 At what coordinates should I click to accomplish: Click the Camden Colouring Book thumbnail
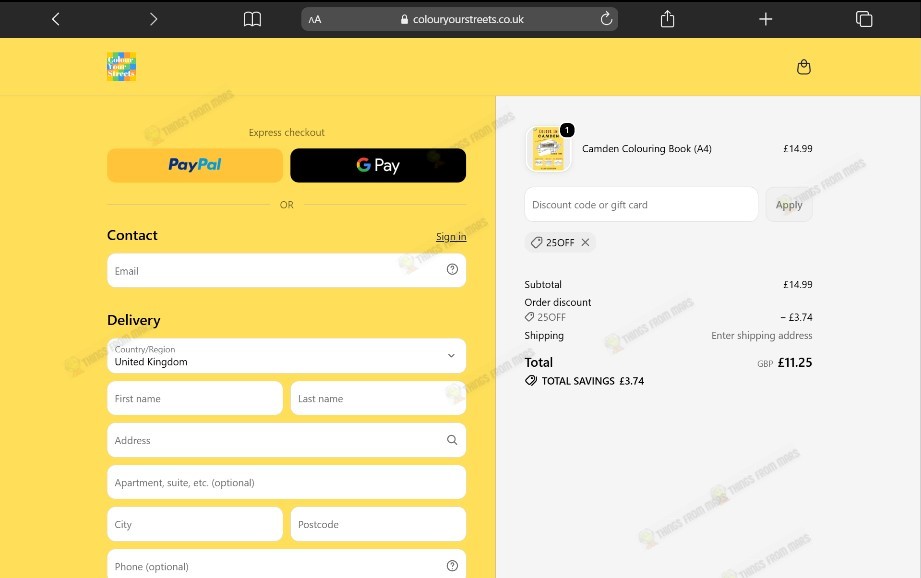(x=549, y=149)
